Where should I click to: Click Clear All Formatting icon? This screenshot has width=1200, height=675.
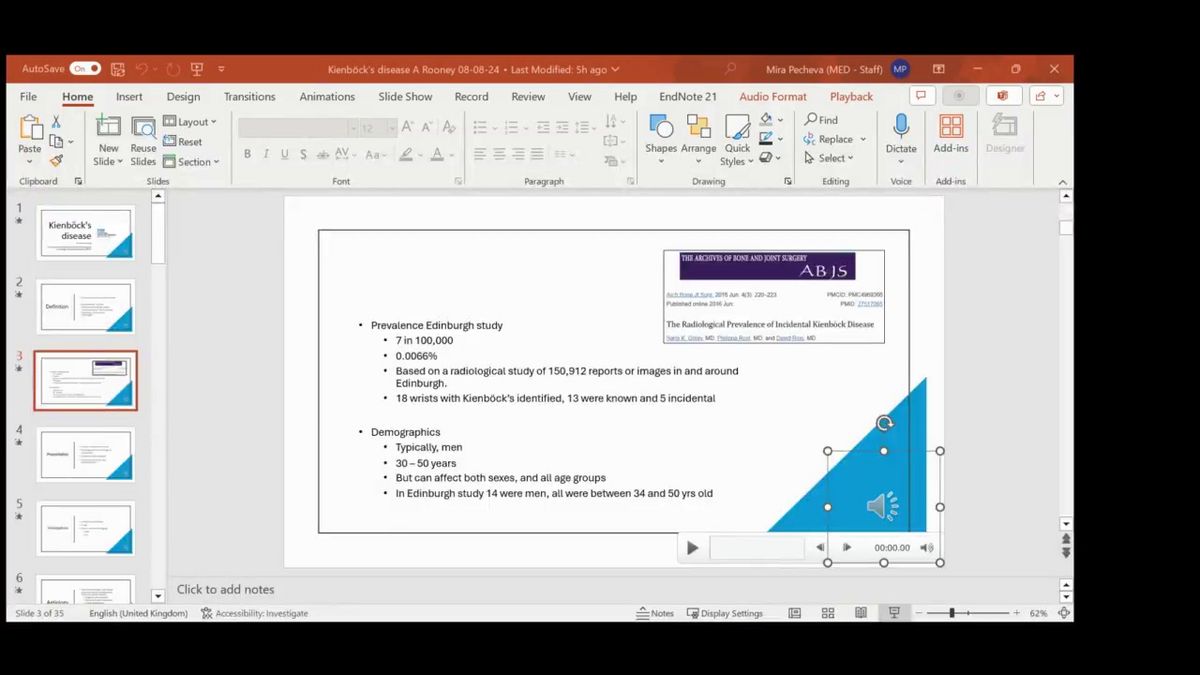(x=449, y=127)
